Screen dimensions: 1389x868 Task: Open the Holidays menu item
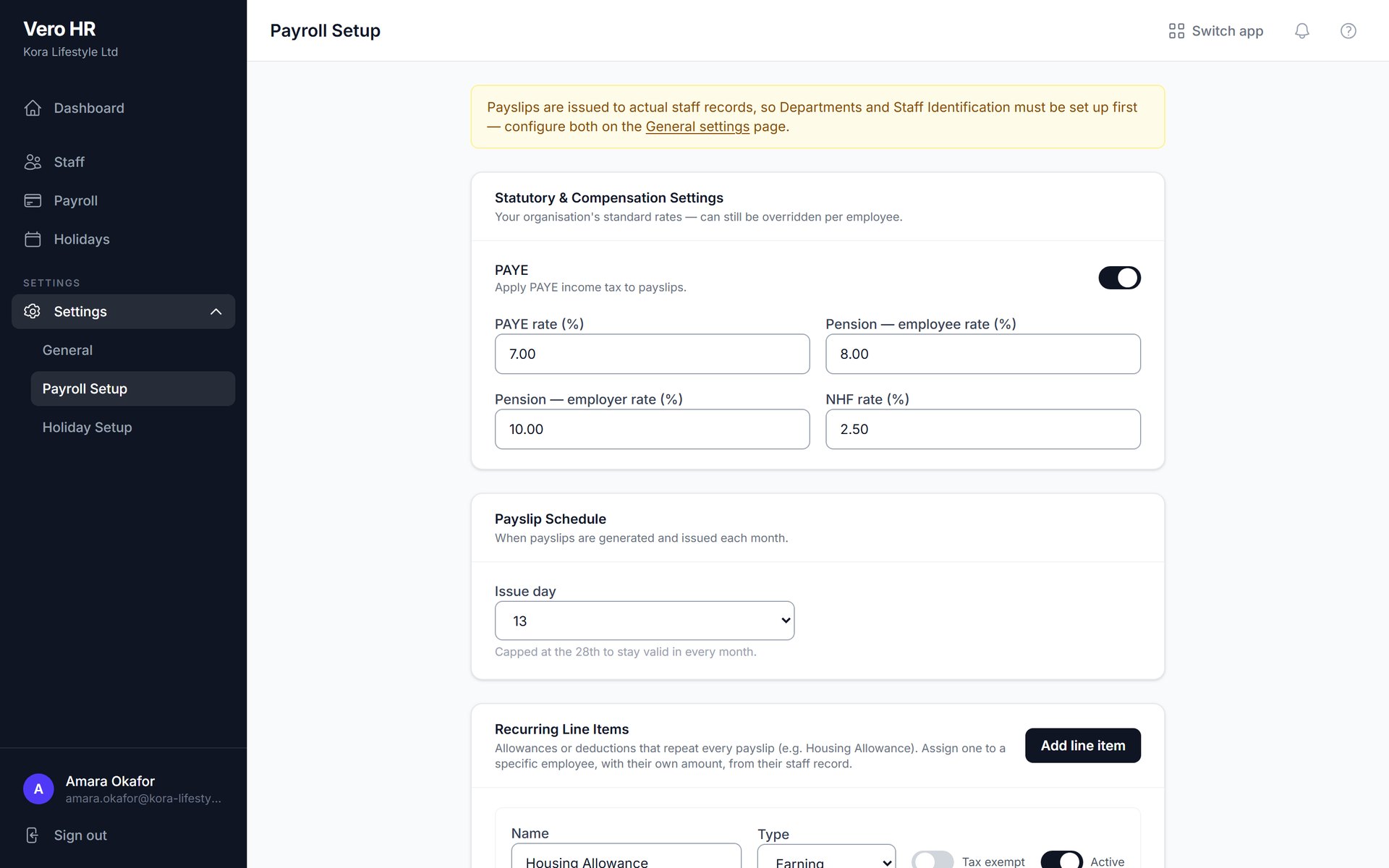coord(123,239)
